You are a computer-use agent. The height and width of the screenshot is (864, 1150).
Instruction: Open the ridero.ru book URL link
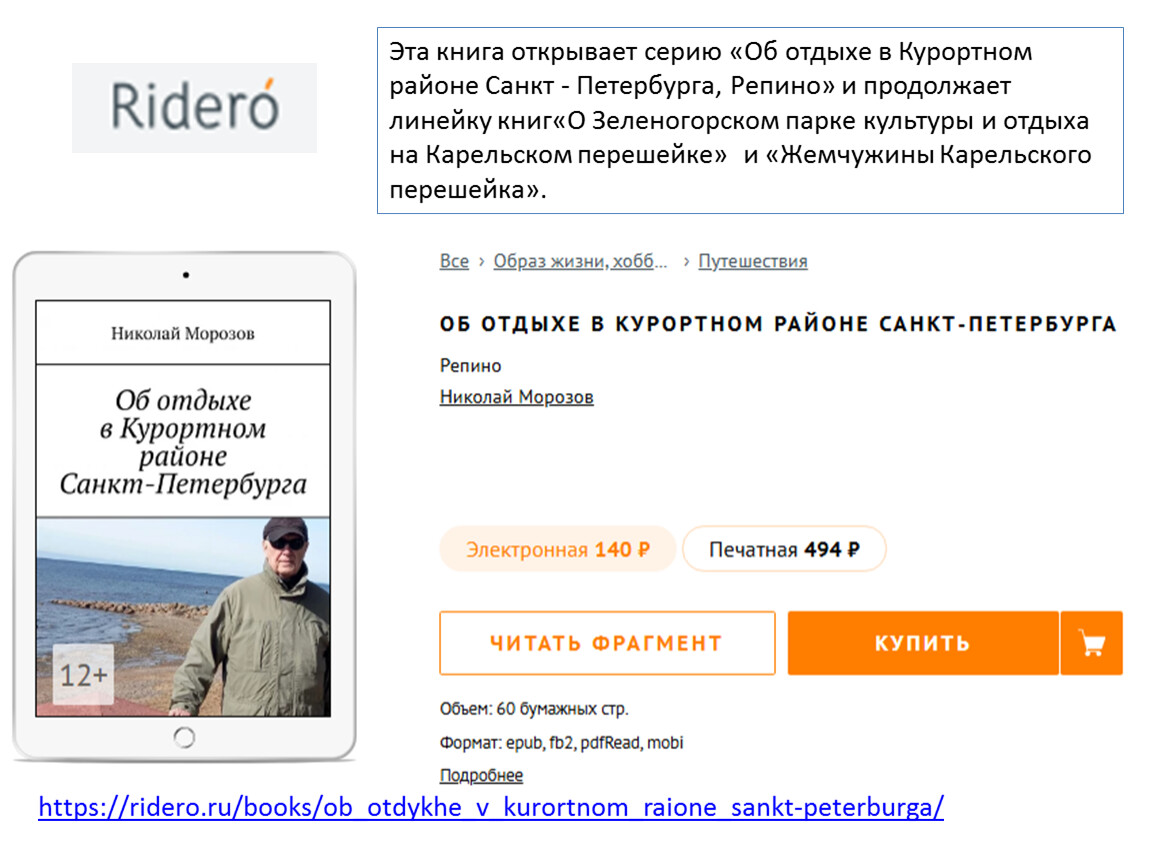click(x=491, y=807)
